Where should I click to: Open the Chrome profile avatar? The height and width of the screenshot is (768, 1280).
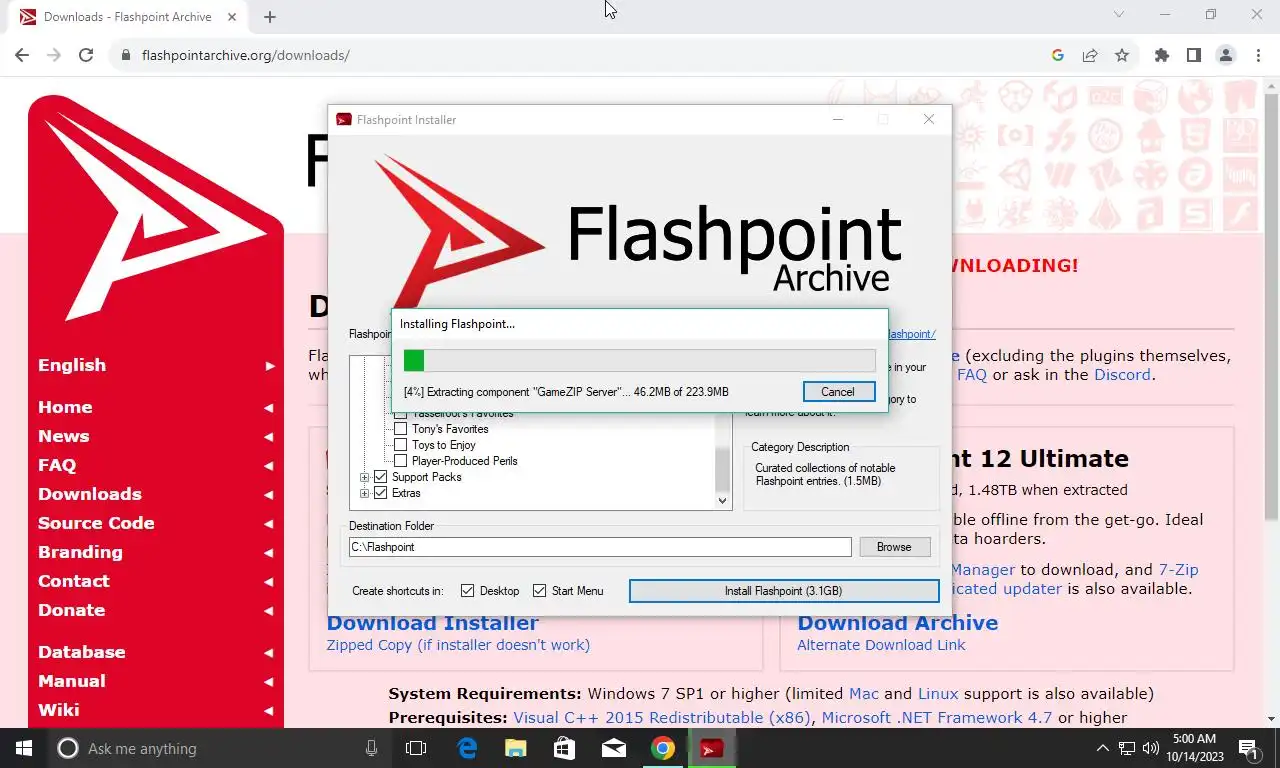1226,55
